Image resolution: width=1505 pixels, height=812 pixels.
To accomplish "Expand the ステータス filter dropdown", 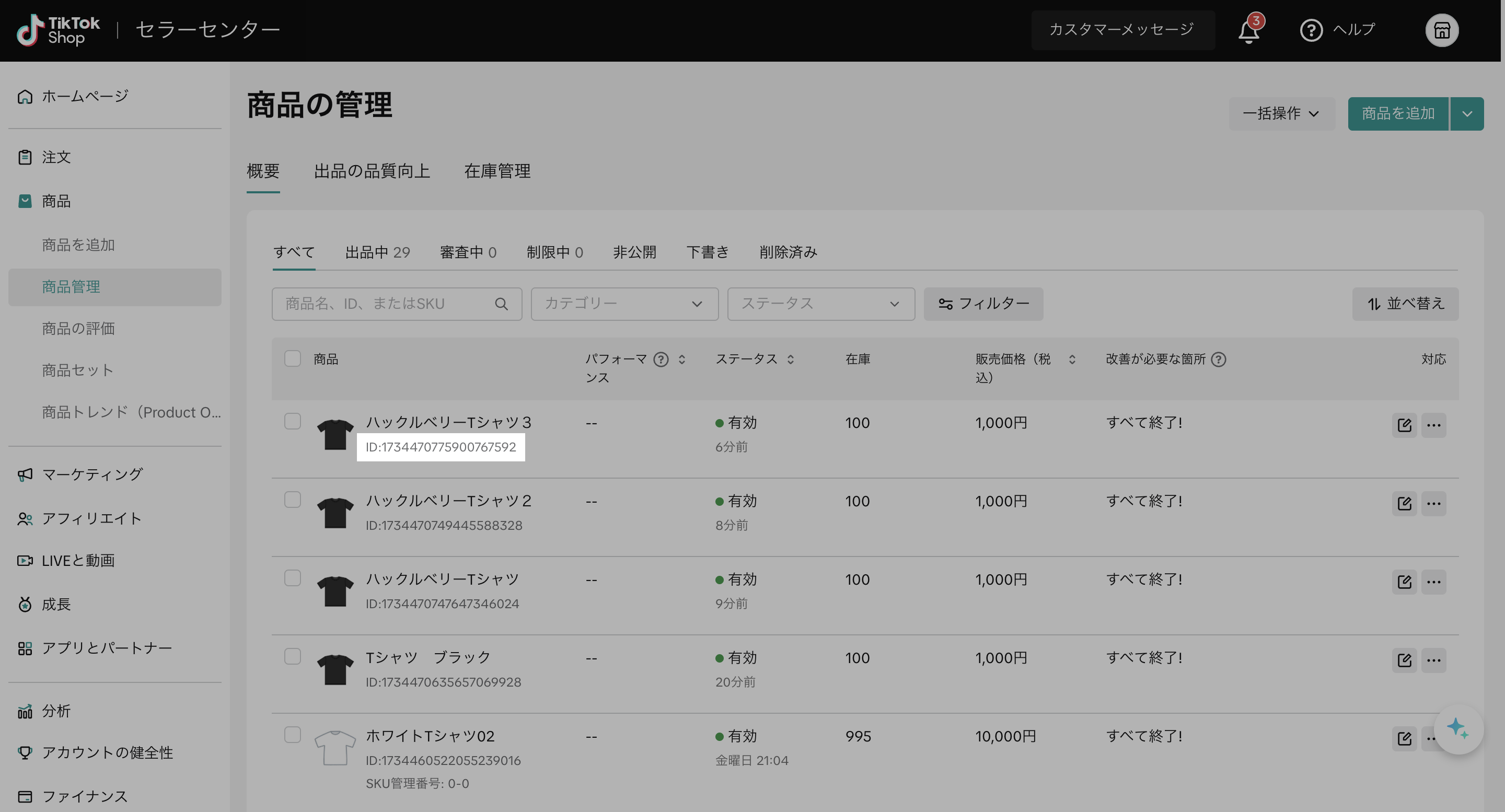I will click(820, 304).
